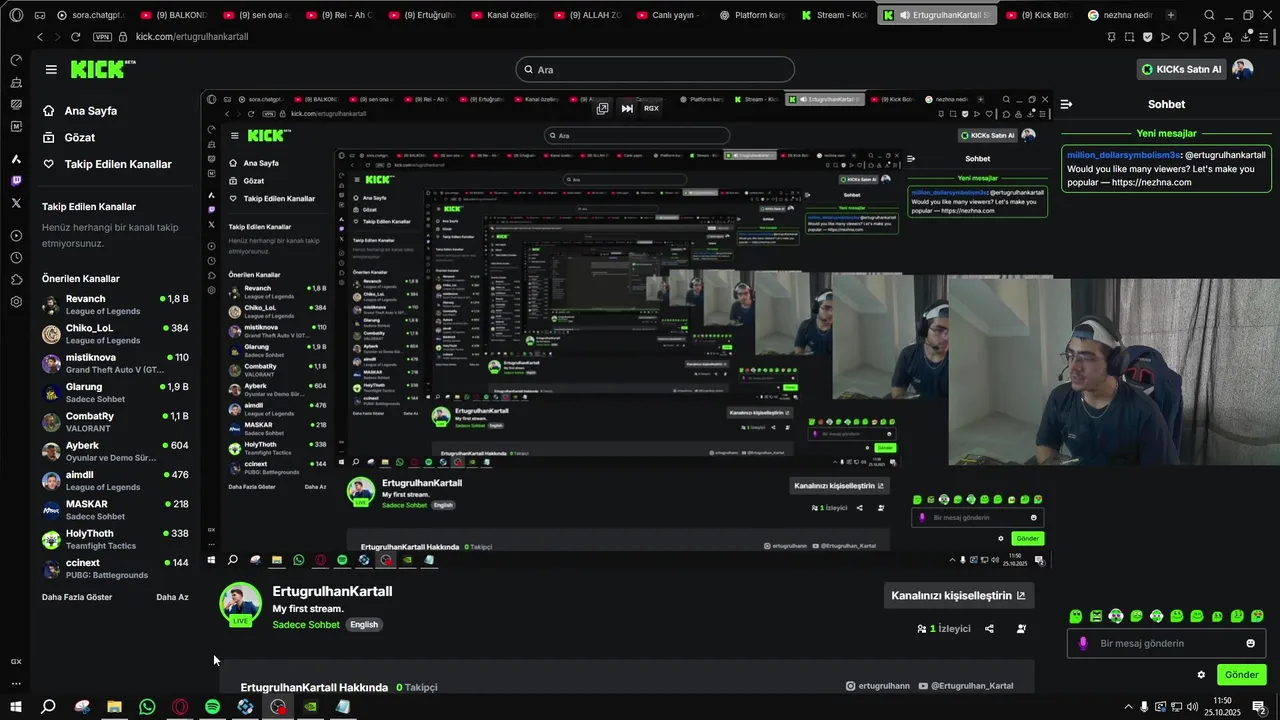Send chat message with Gönder

(x=1242, y=675)
